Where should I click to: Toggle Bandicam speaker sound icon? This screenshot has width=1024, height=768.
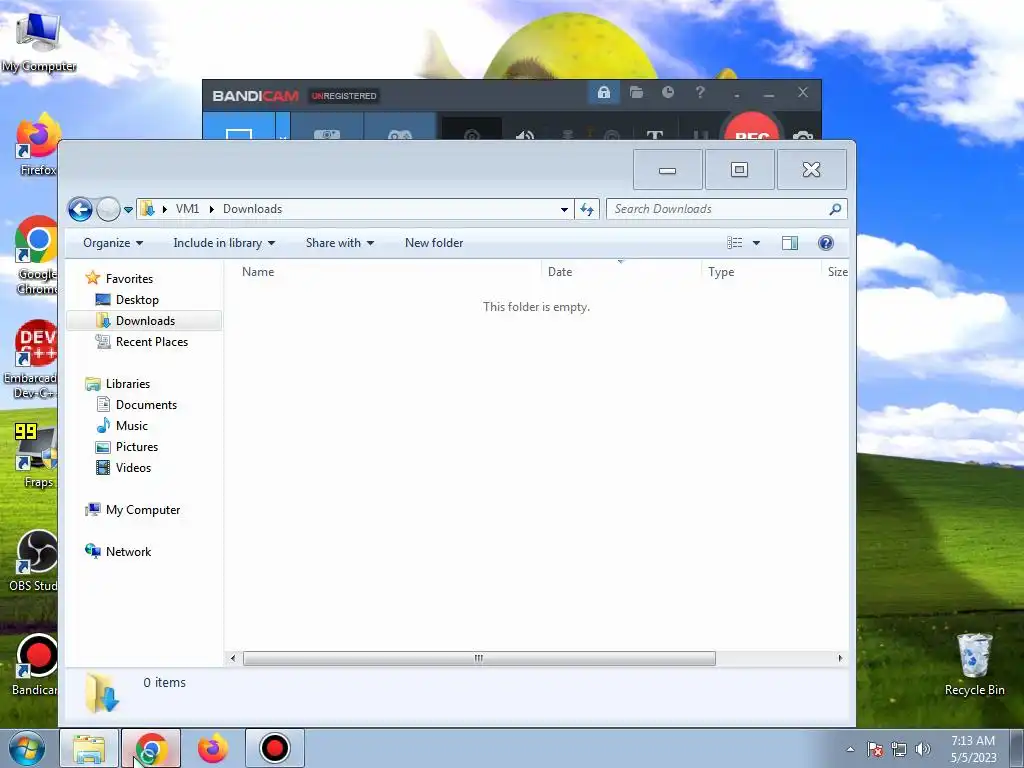(x=524, y=135)
